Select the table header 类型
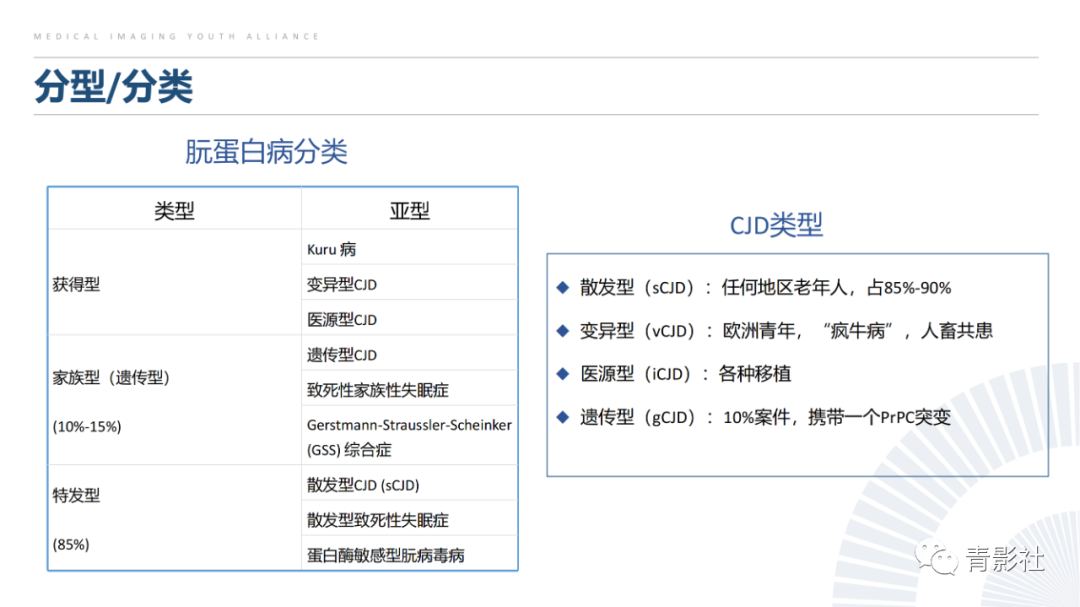 pos(174,211)
